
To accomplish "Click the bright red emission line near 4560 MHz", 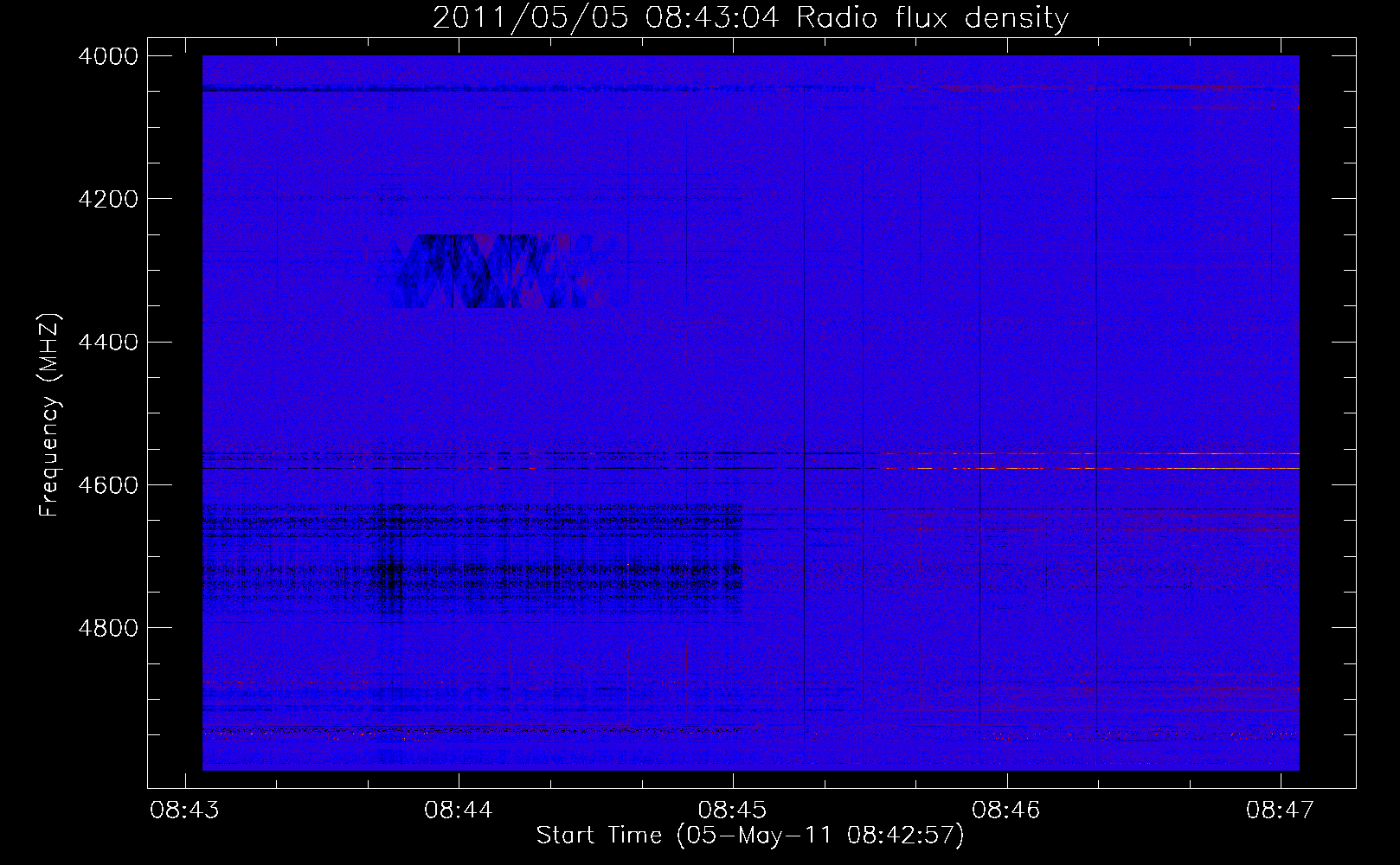I will pyautogui.click(x=1090, y=453).
